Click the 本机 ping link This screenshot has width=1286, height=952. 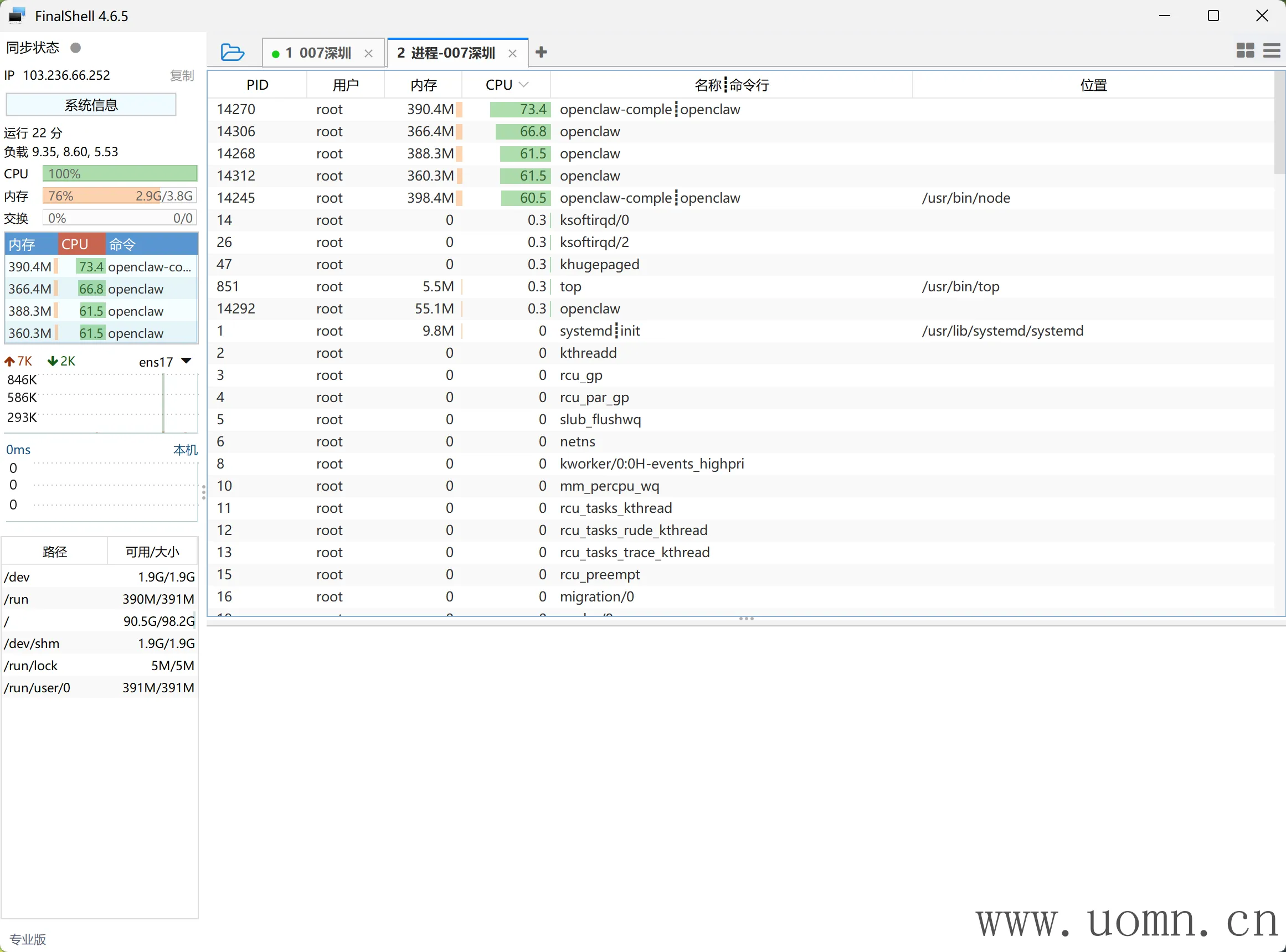tap(185, 450)
